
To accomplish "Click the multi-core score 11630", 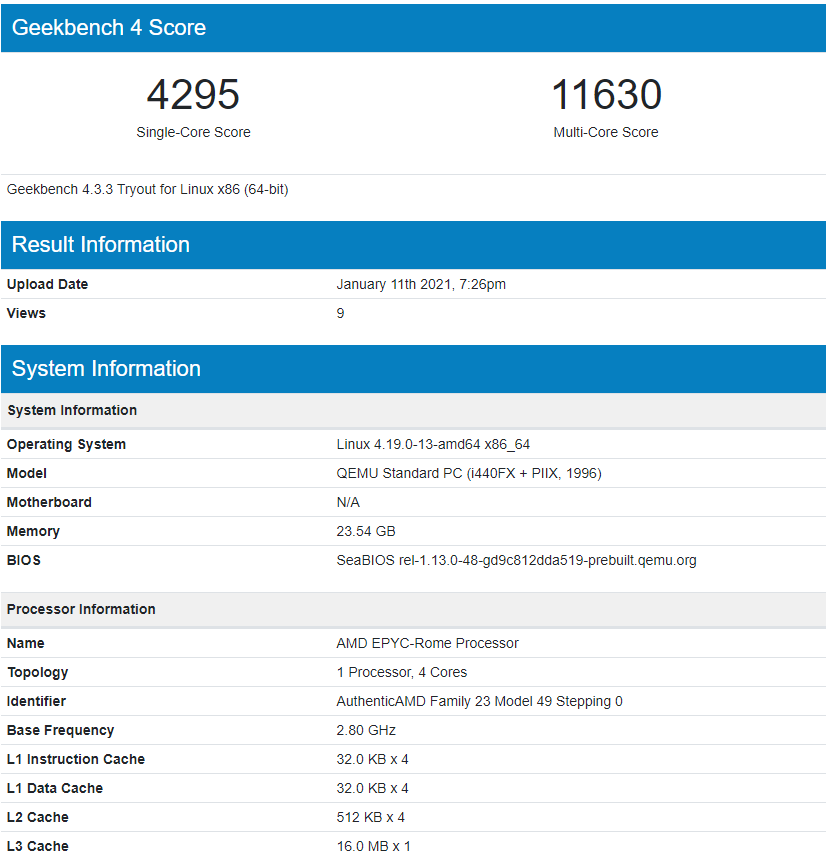I will [x=606, y=94].
